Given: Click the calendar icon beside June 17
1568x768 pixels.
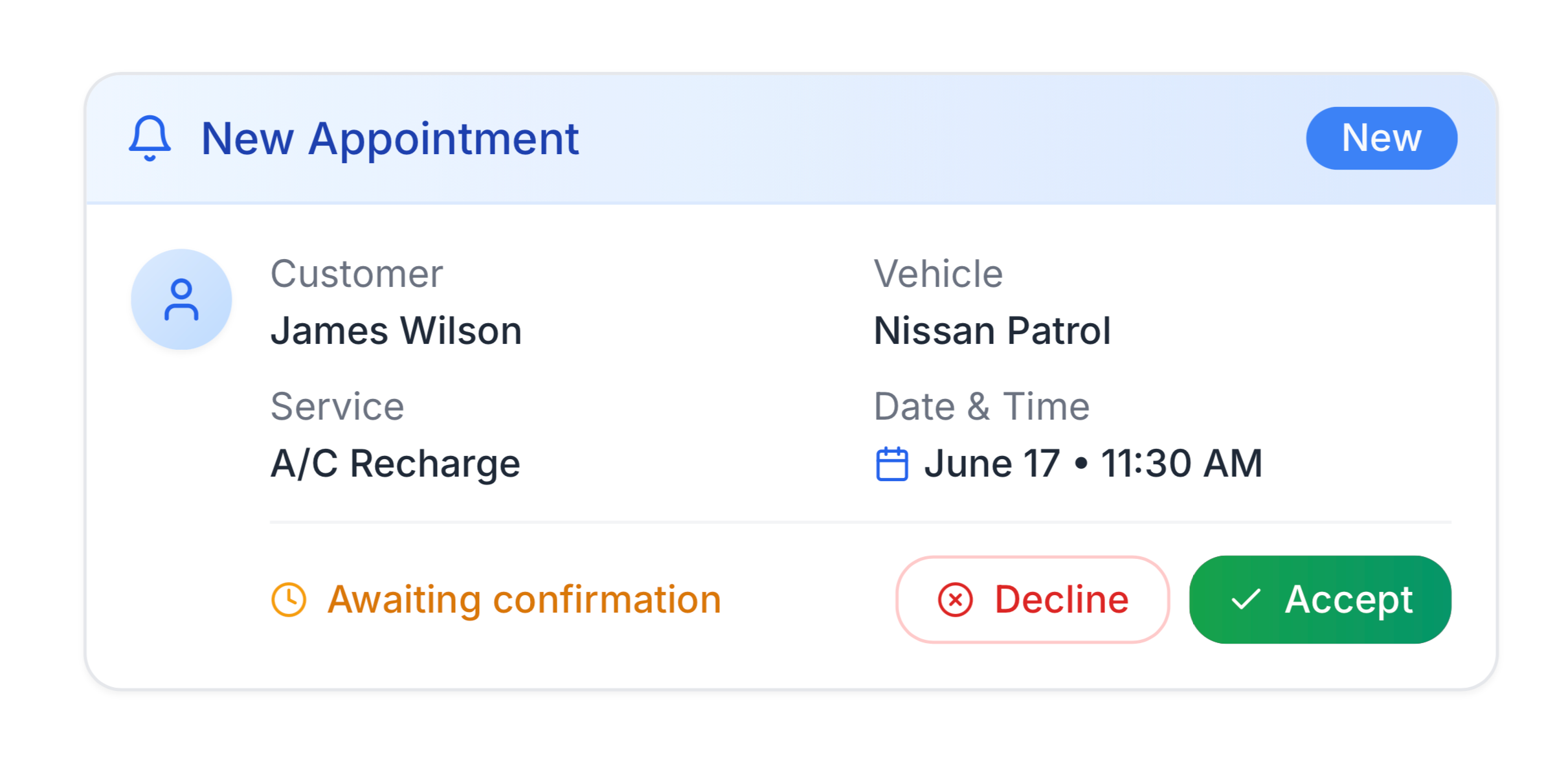Looking at the screenshot, I should point(891,464).
